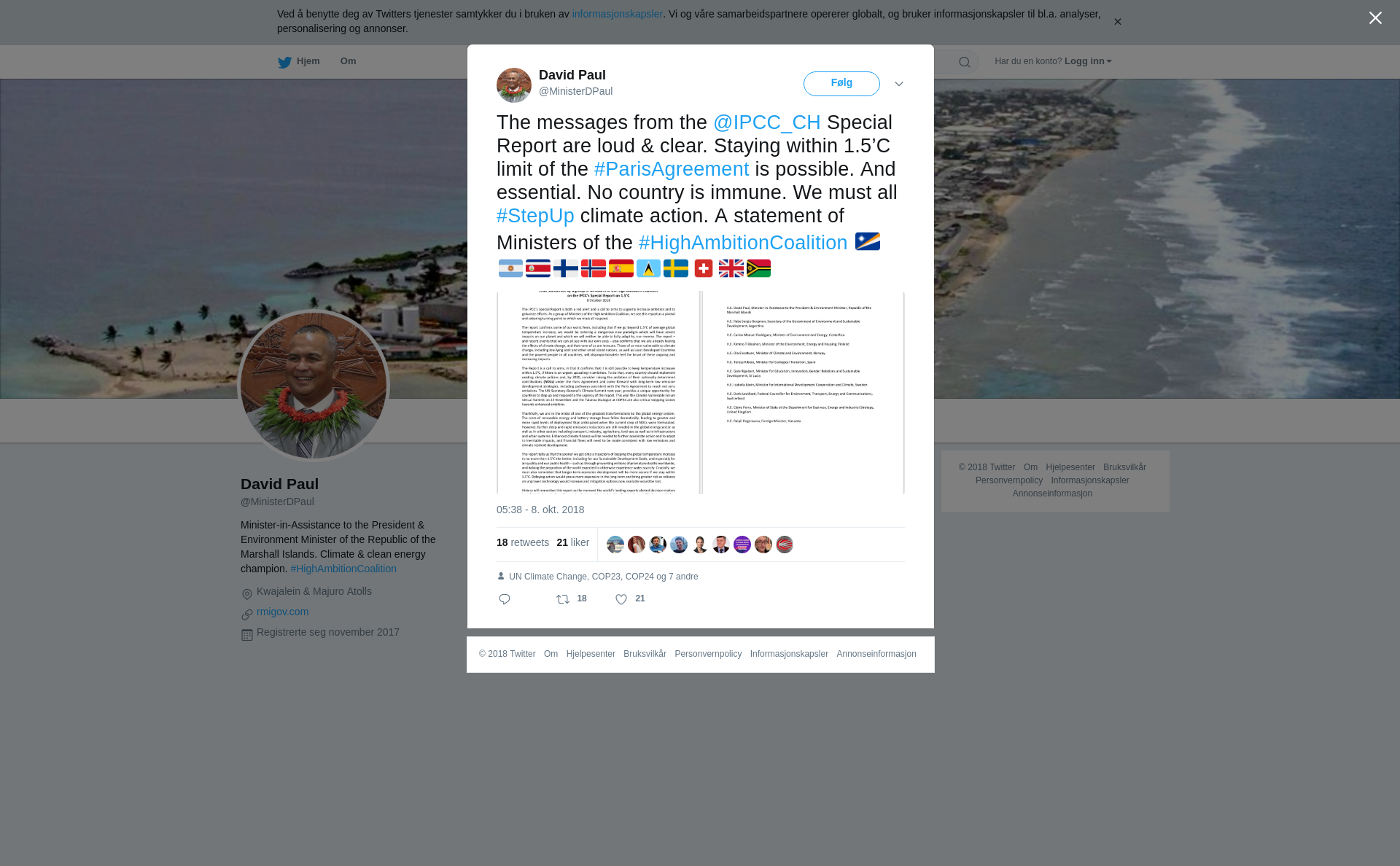The height and width of the screenshot is (866, 1400).
Task: Close the tweet overlay with large X
Action: 1375,18
